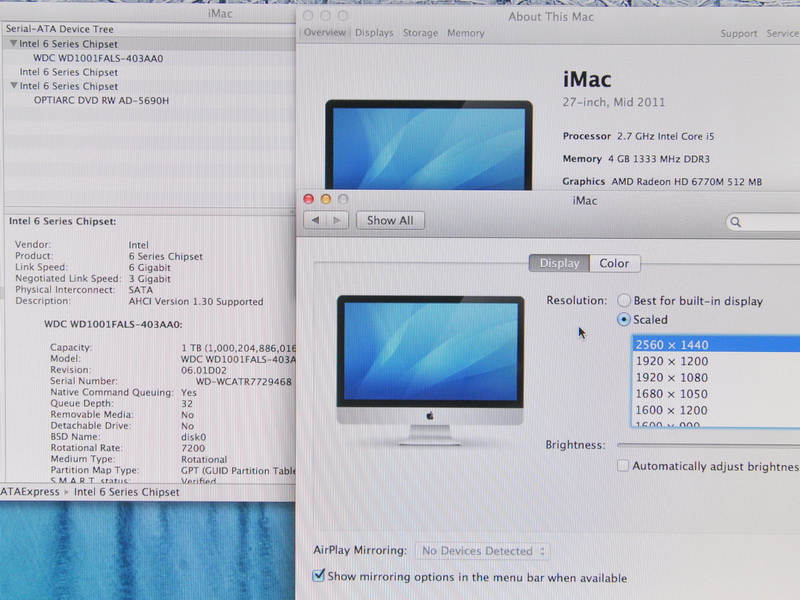Minimize the Displays preferences window with the yellow button
This screenshot has width=800, height=600.
pyautogui.click(x=326, y=199)
